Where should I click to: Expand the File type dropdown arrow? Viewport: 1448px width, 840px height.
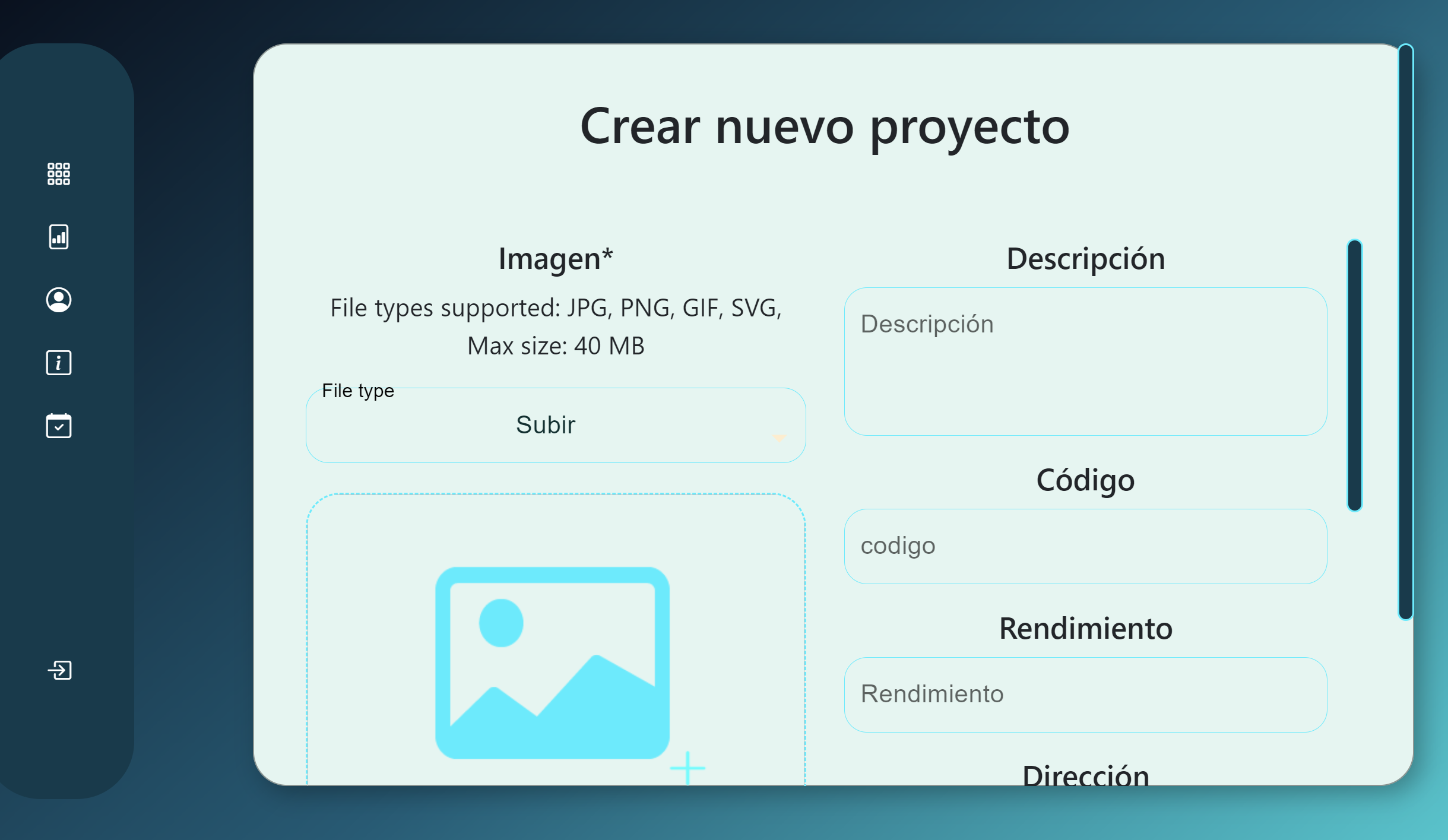coord(779,438)
